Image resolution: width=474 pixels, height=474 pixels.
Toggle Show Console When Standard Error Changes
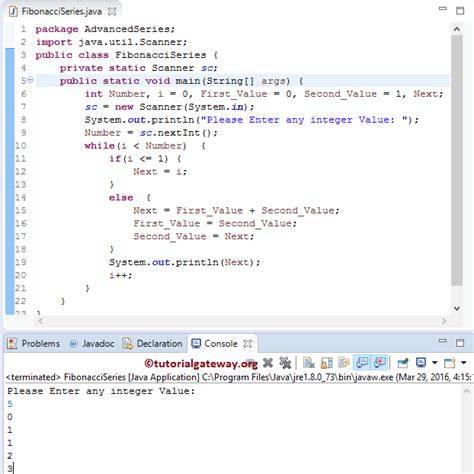pyautogui.click(x=380, y=363)
